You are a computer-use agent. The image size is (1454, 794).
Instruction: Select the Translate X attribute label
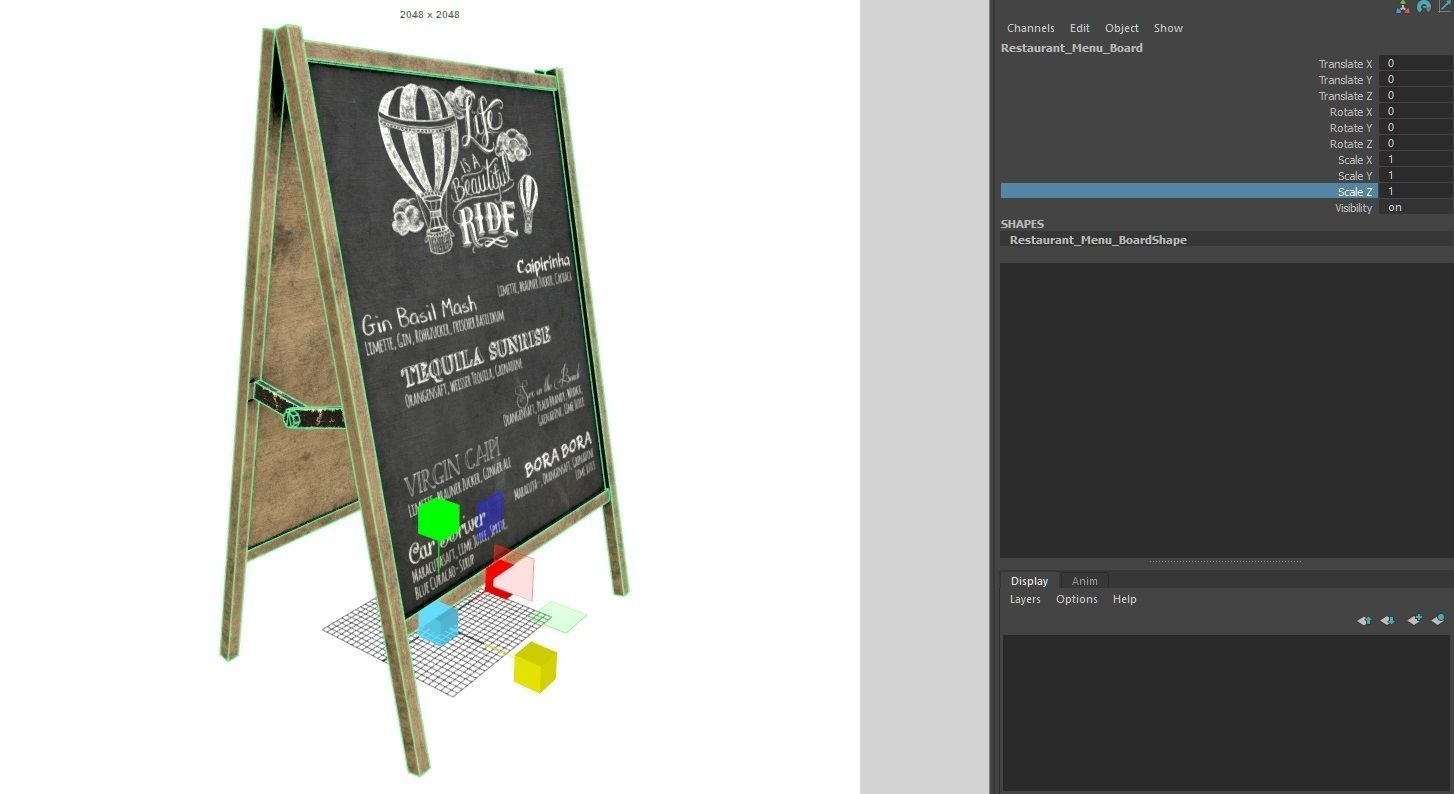pyautogui.click(x=1345, y=64)
